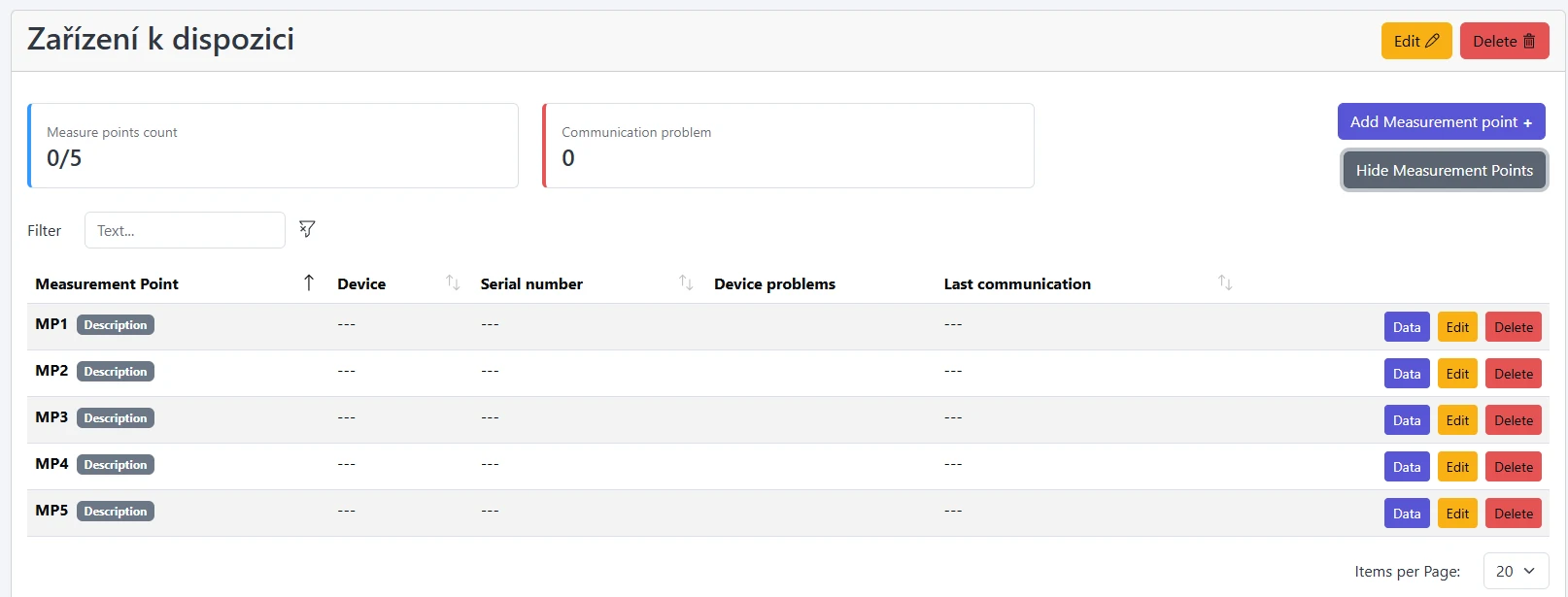The height and width of the screenshot is (597, 1568).
Task: Click the filter funnel icon
Action: 307,229
